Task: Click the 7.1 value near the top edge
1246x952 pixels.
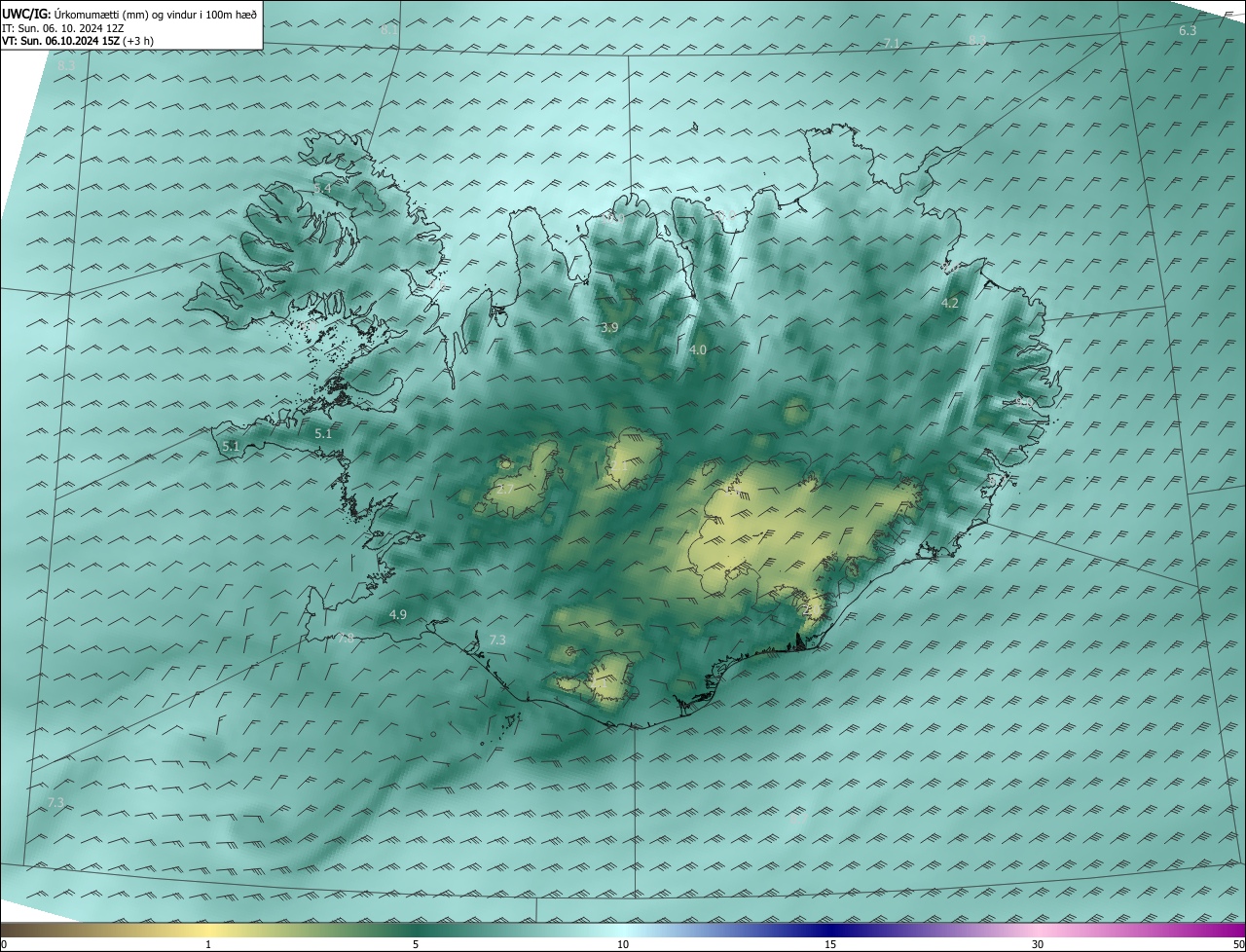Action: point(892,44)
